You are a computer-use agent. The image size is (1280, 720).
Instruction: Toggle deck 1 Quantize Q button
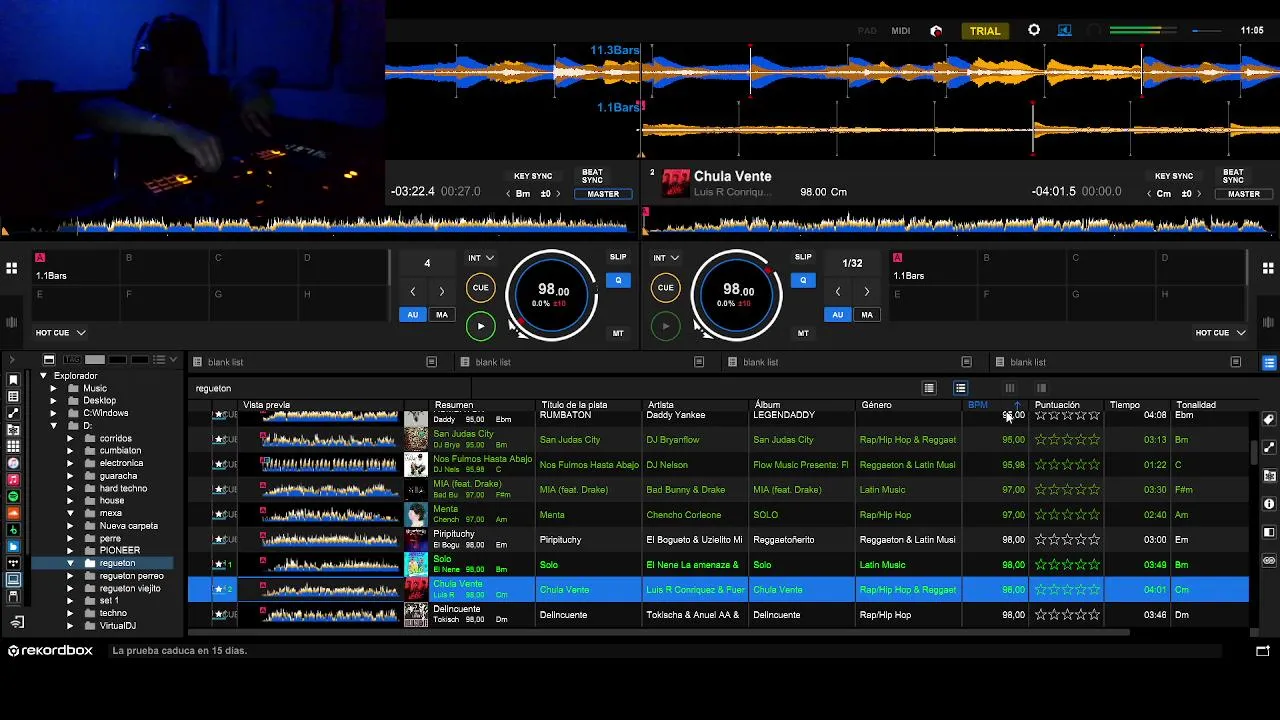point(618,280)
